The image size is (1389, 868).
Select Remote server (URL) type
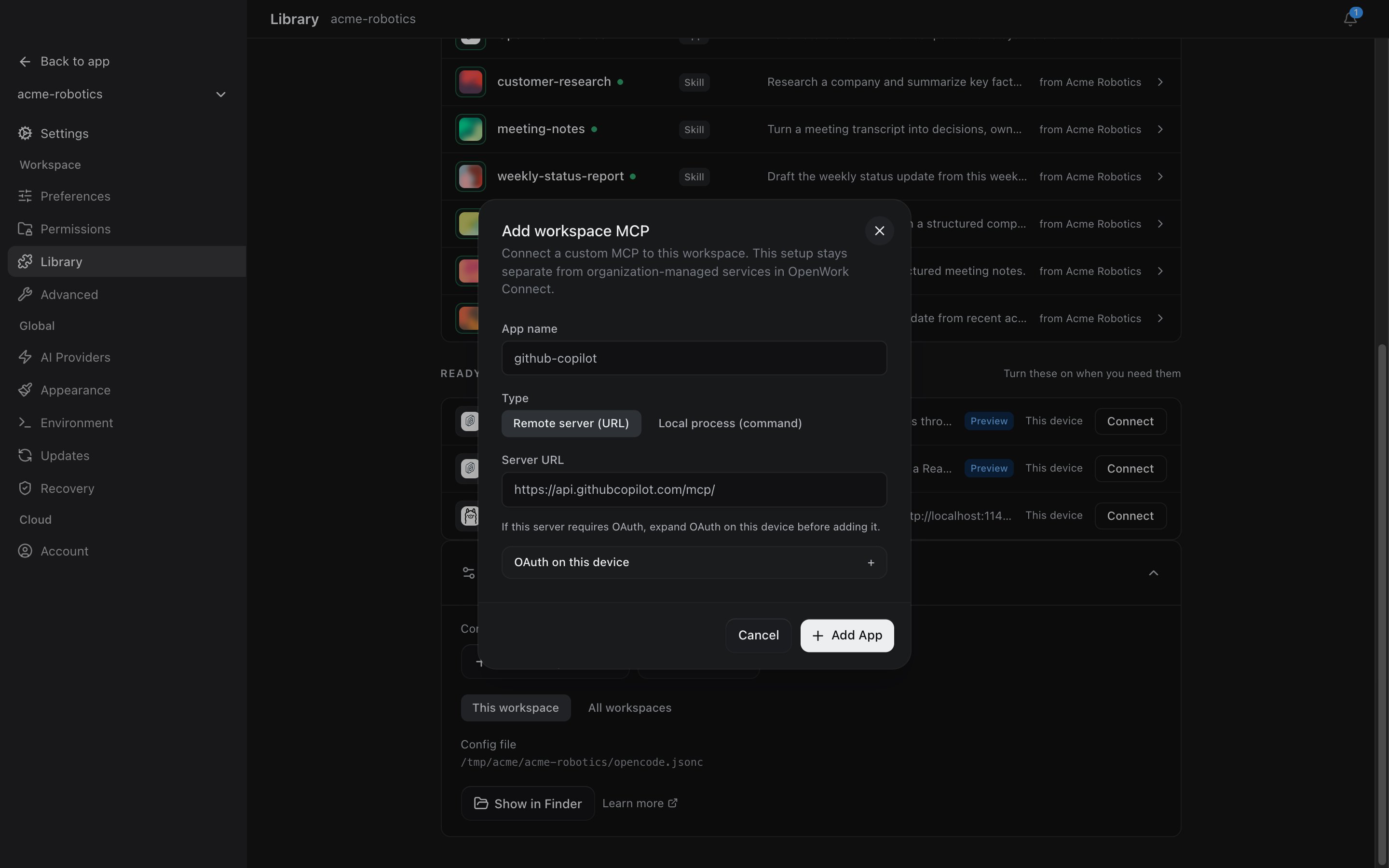[571, 424]
